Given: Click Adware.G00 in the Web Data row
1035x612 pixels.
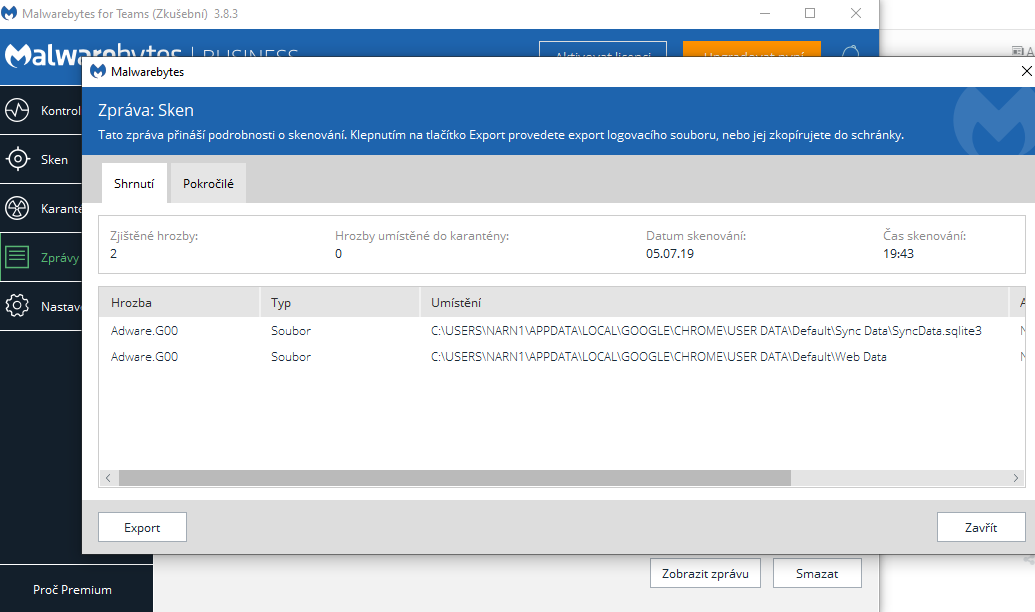Looking at the screenshot, I should 145,357.
